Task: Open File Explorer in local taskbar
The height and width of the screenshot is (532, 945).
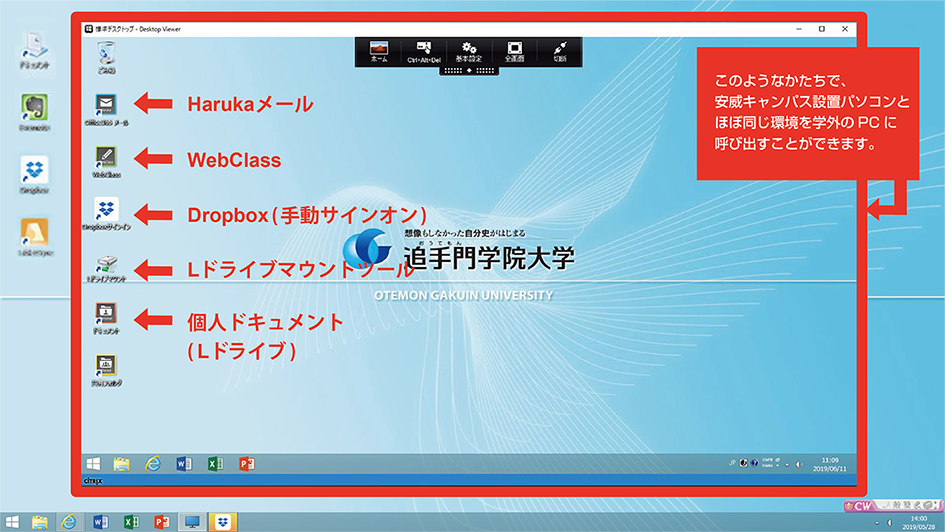Action: click(40, 522)
